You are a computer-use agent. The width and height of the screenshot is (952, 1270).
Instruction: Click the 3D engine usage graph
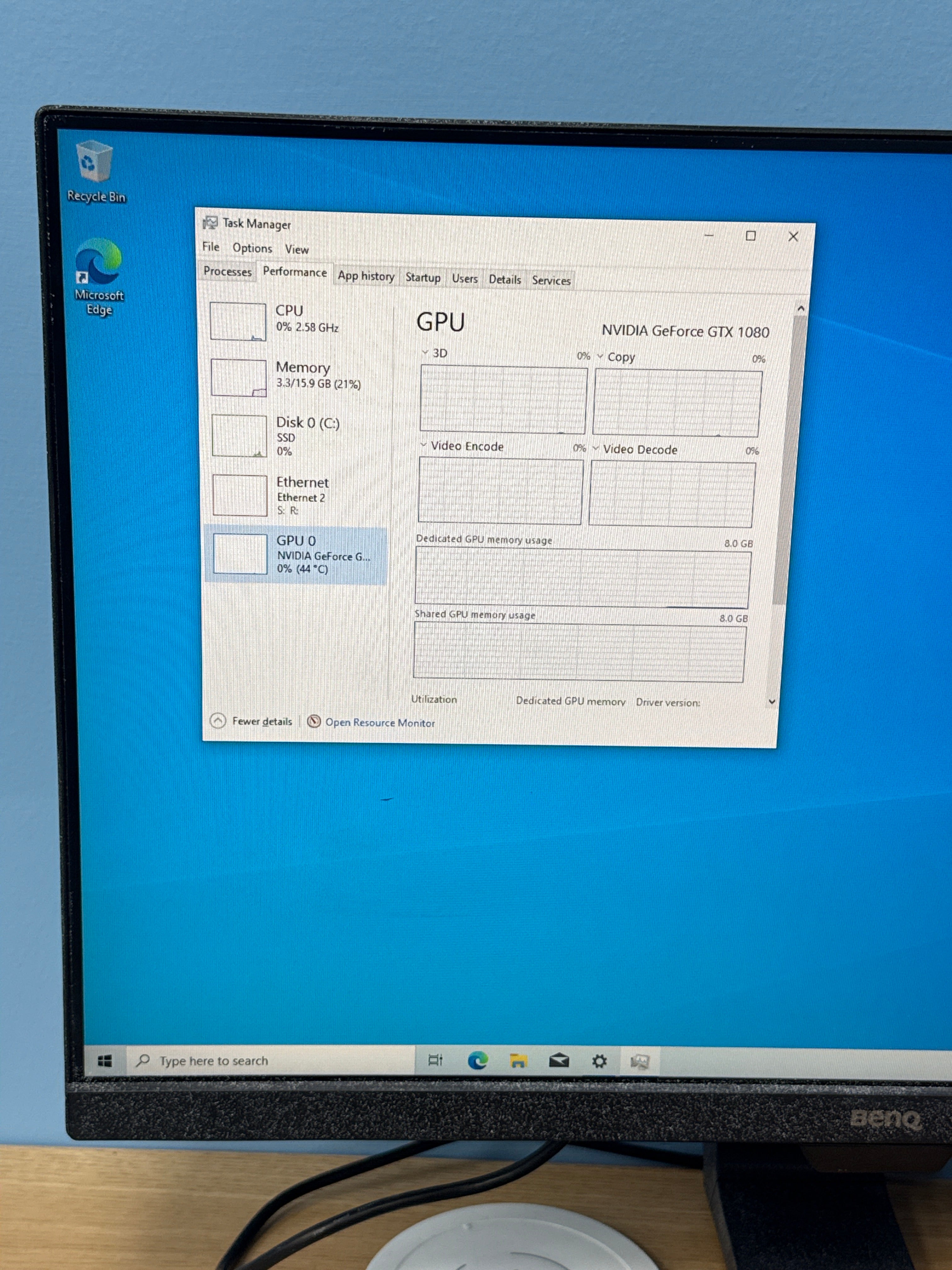(503, 399)
